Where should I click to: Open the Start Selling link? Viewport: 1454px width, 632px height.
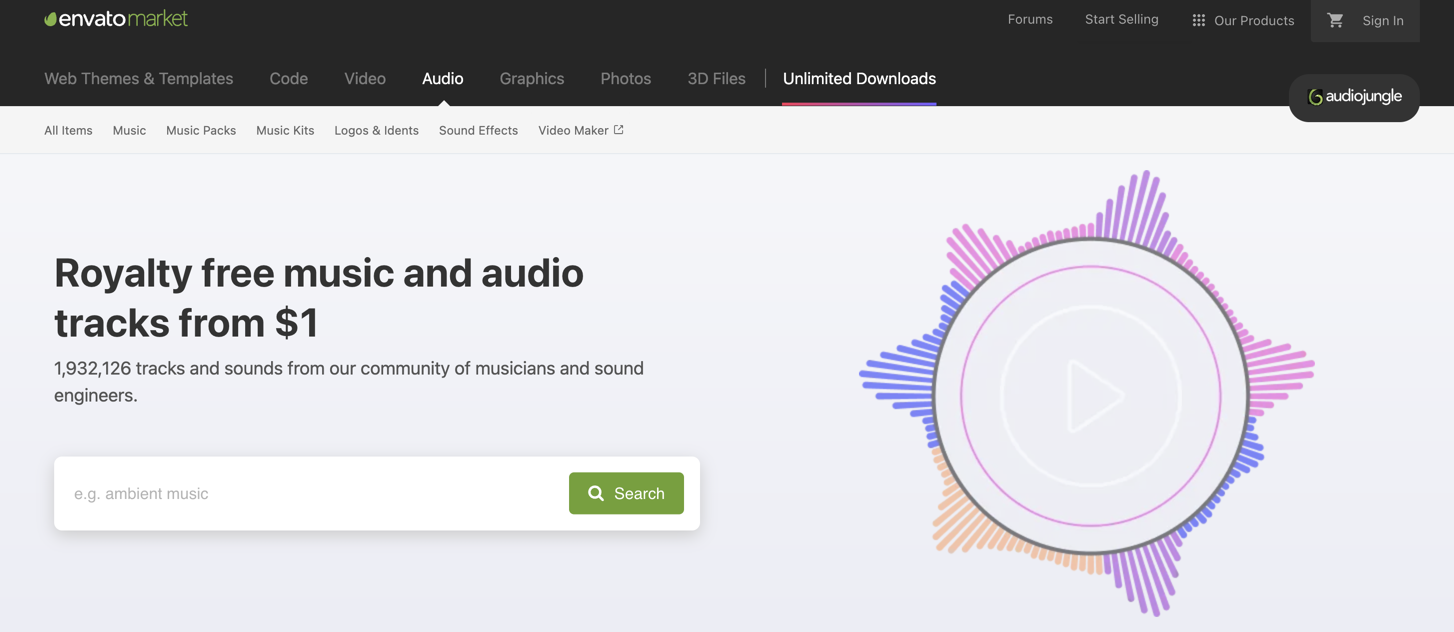pos(1121,20)
